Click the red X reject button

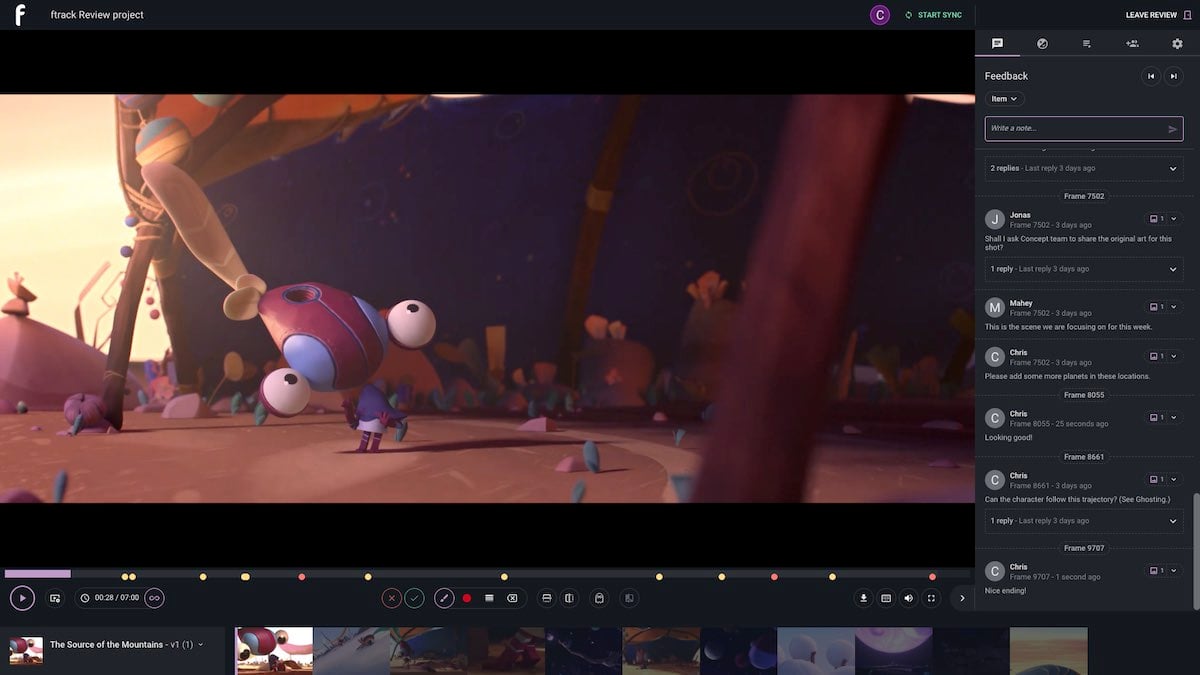click(391, 598)
